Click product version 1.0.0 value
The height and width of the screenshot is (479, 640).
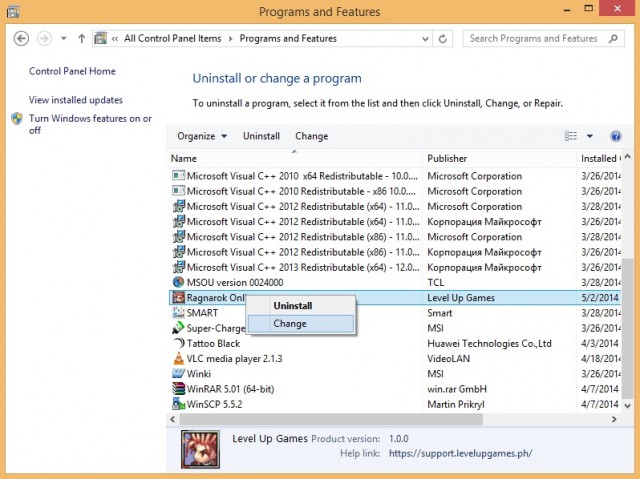(x=398, y=439)
